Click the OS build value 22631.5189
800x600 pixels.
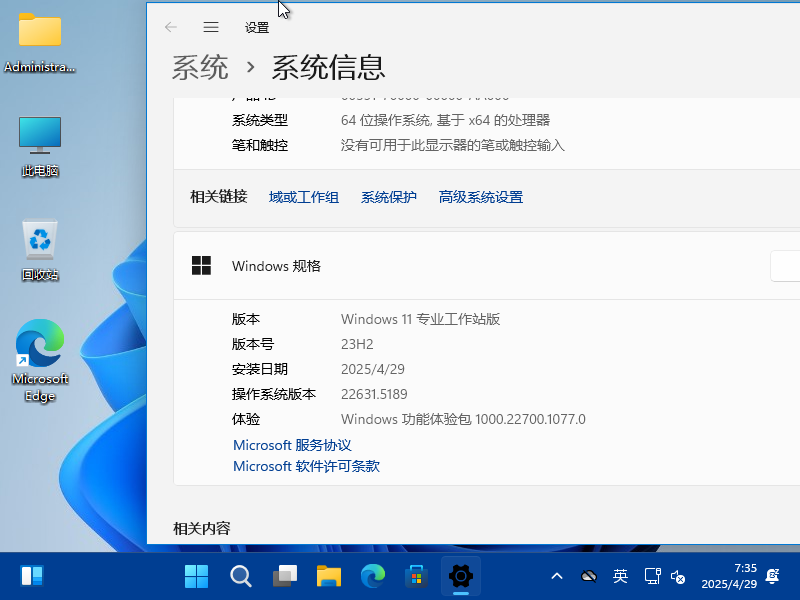pyautogui.click(x=374, y=394)
